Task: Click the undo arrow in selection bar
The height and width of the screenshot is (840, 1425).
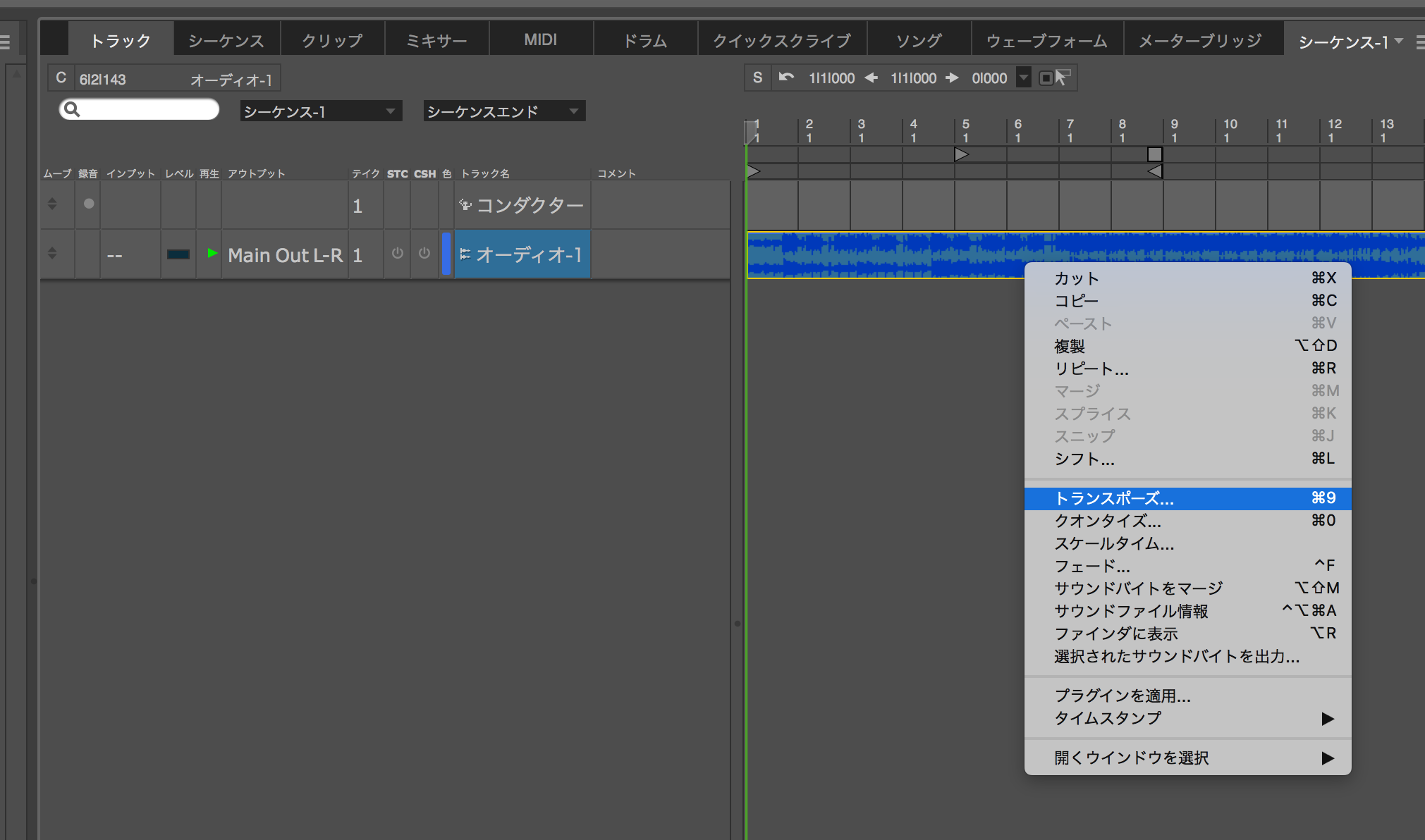Action: 786,78
